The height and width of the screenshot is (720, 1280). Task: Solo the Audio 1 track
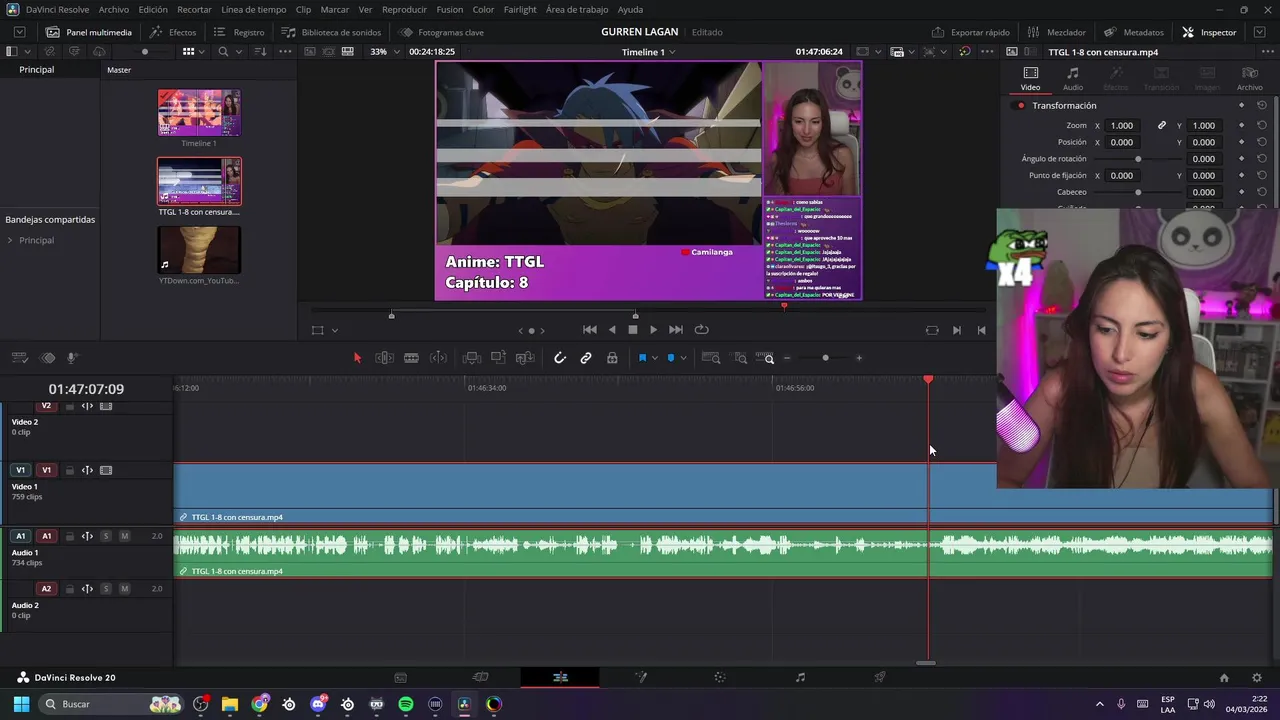(106, 536)
